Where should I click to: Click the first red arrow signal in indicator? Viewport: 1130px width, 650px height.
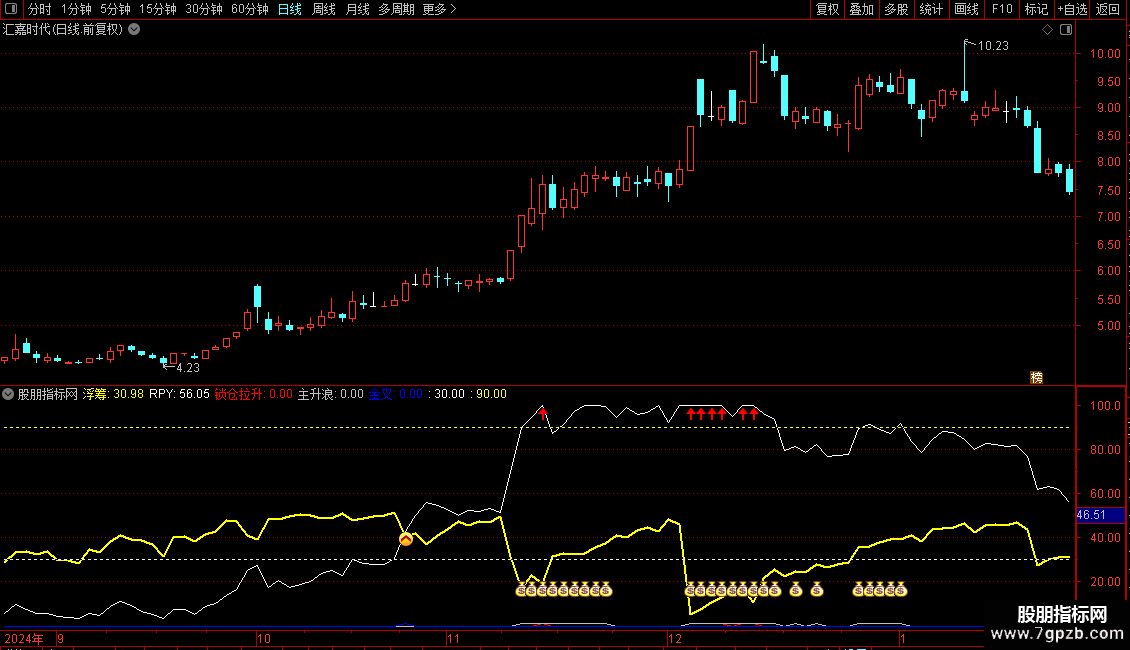pyautogui.click(x=543, y=414)
